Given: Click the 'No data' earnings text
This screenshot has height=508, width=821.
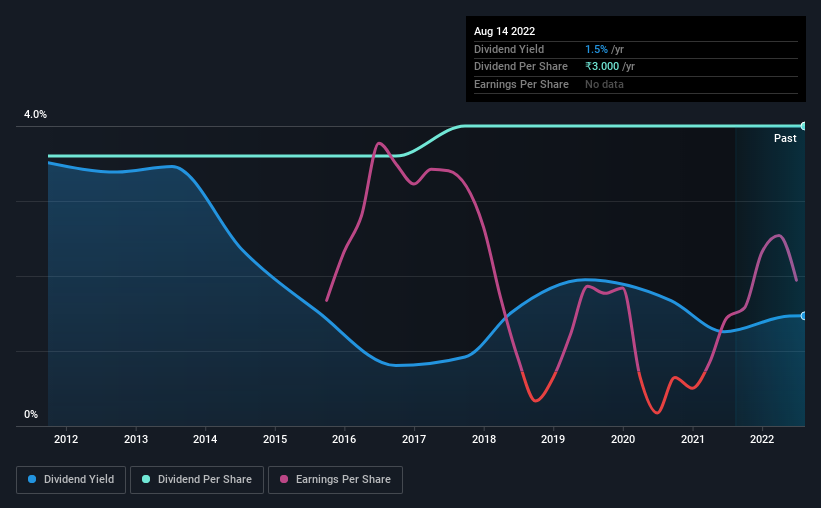Looking at the screenshot, I should pyautogui.click(x=604, y=85).
